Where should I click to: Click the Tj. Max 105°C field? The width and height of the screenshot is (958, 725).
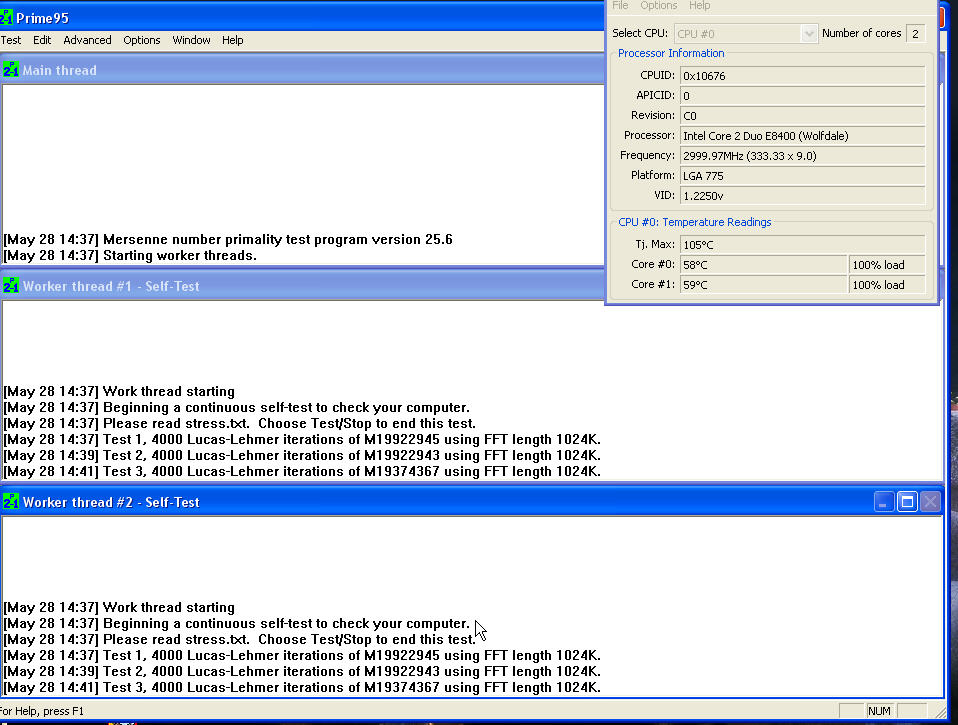click(802, 245)
